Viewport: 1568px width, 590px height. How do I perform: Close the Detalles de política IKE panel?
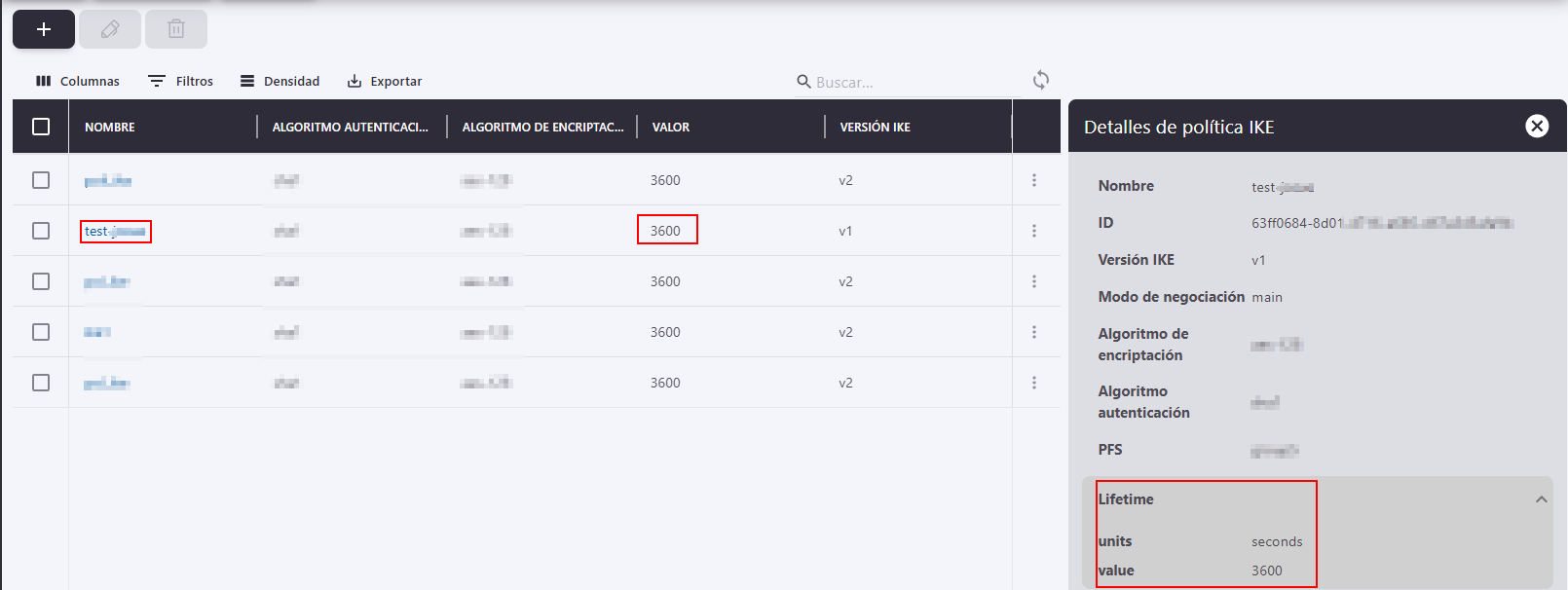1537,126
